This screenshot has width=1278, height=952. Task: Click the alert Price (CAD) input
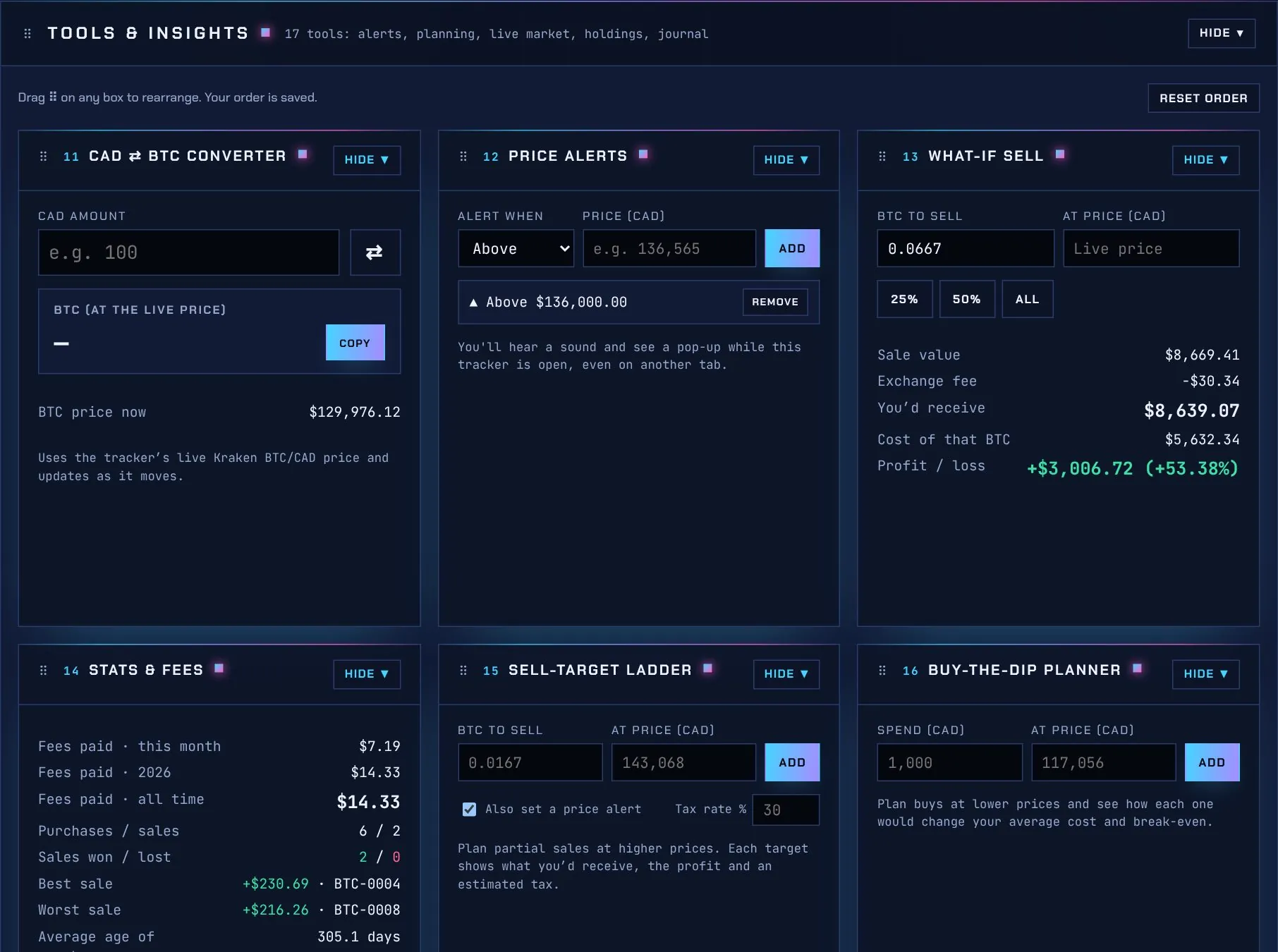(x=669, y=248)
